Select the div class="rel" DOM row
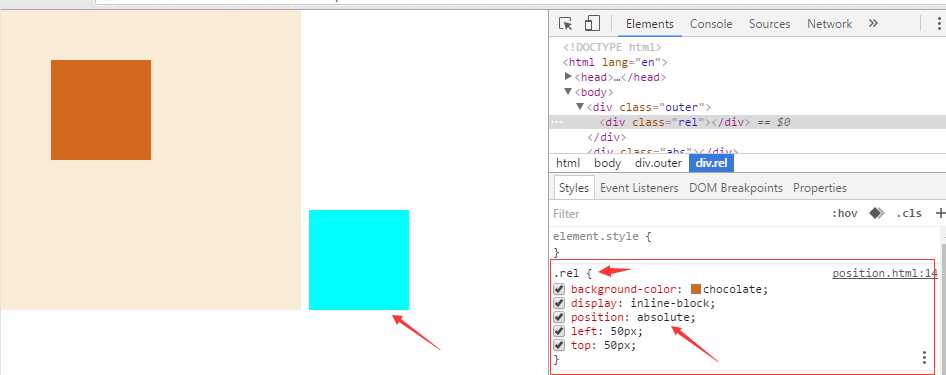Viewport: 946px width, 375px height. coord(748,122)
